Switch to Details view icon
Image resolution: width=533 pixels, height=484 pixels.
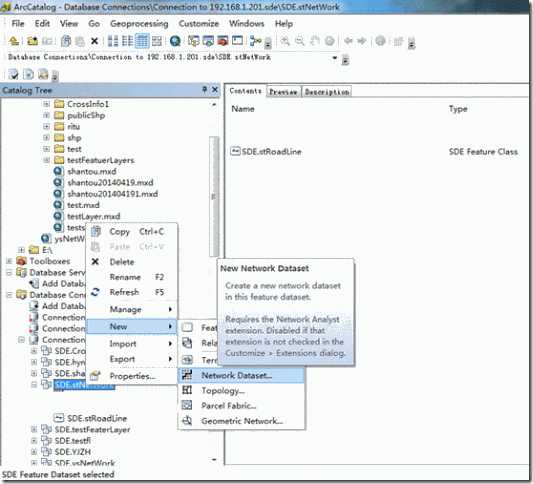(x=142, y=41)
